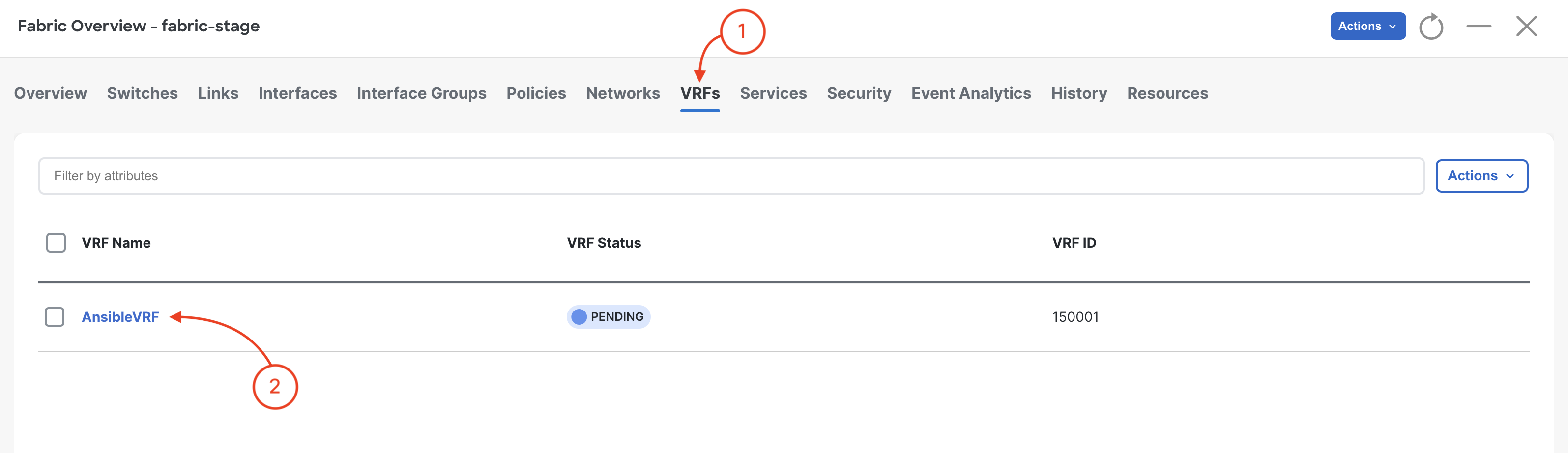Expand the outlined Actions menu beside filter
This screenshot has width=1568, height=453.
click(1481, 176)
